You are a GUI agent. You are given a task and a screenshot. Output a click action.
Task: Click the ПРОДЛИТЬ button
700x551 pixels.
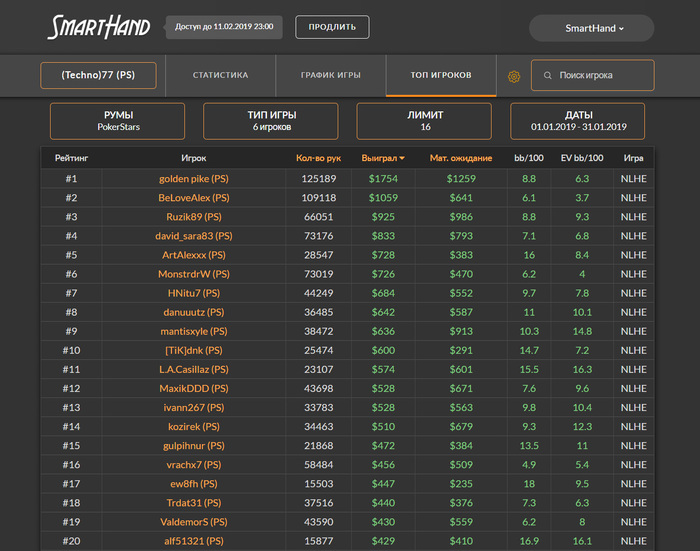pyautogui.click(x=332, y=27)
